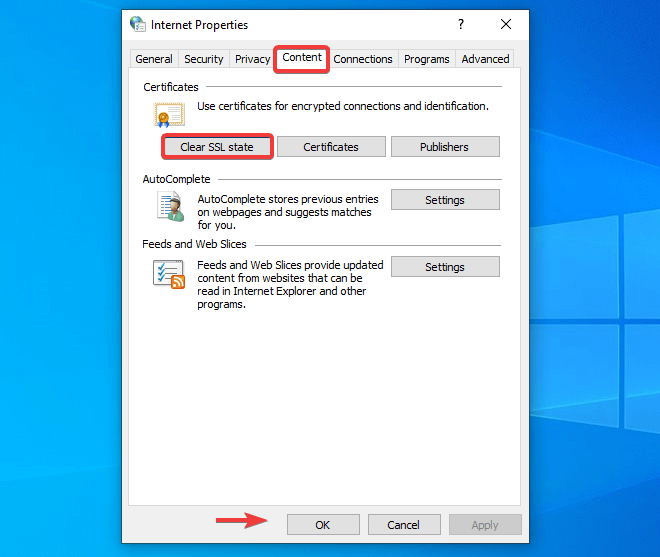The image size is (660, 557).
Task: Click the AutoComplete section heading
Action: pos(176,179)
